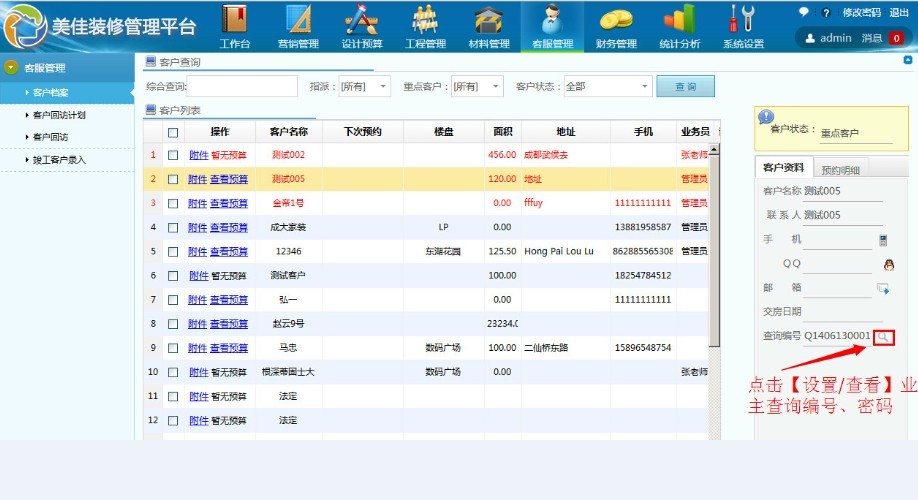Screen dimensions: 918x500
Task: Select 客户回访计划 in the sidebar
Action: 59,115
